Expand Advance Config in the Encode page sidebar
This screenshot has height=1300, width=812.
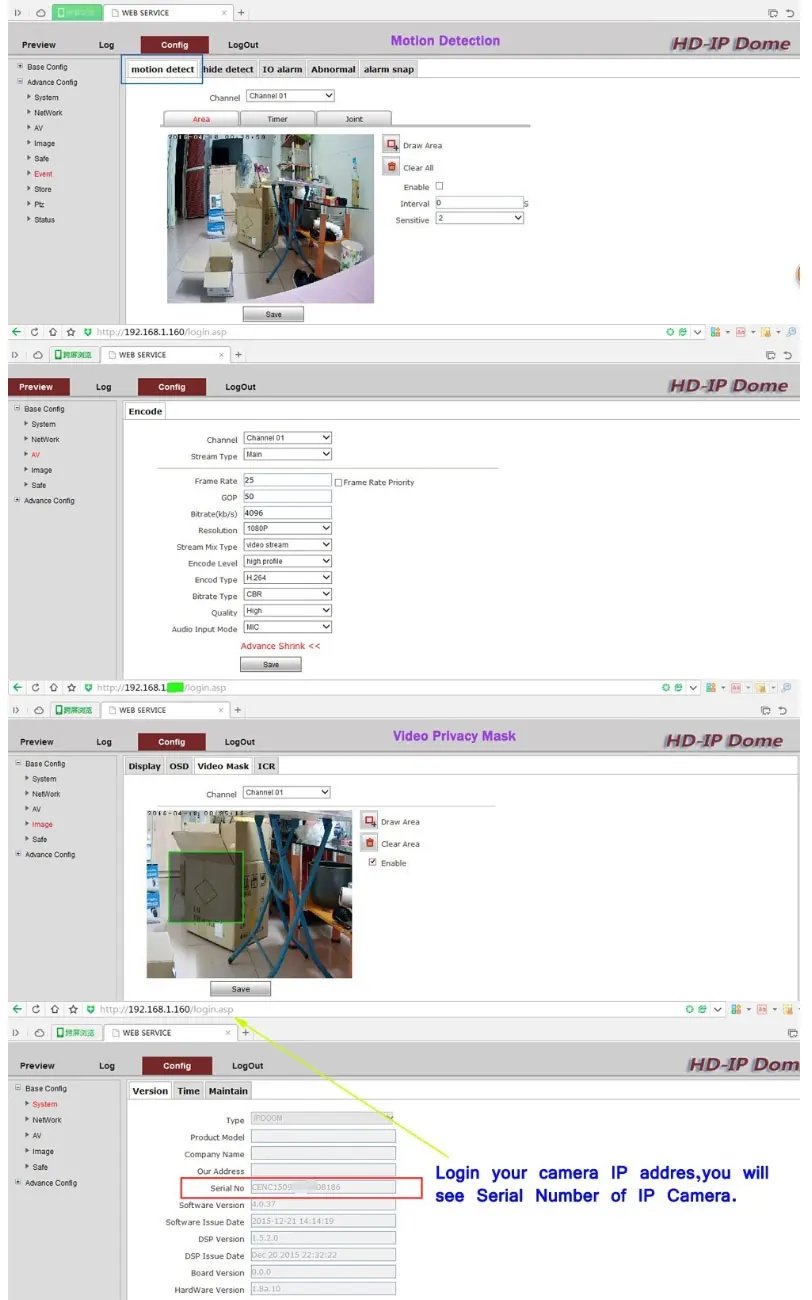coord(17,500)
